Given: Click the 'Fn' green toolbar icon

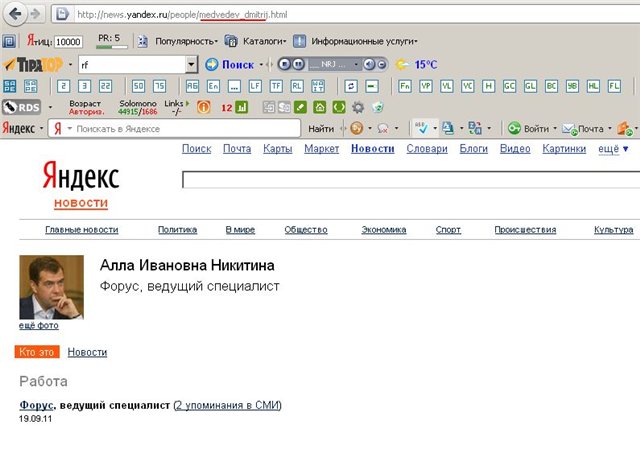Looking at the screenshot, I should click(404, 86).
